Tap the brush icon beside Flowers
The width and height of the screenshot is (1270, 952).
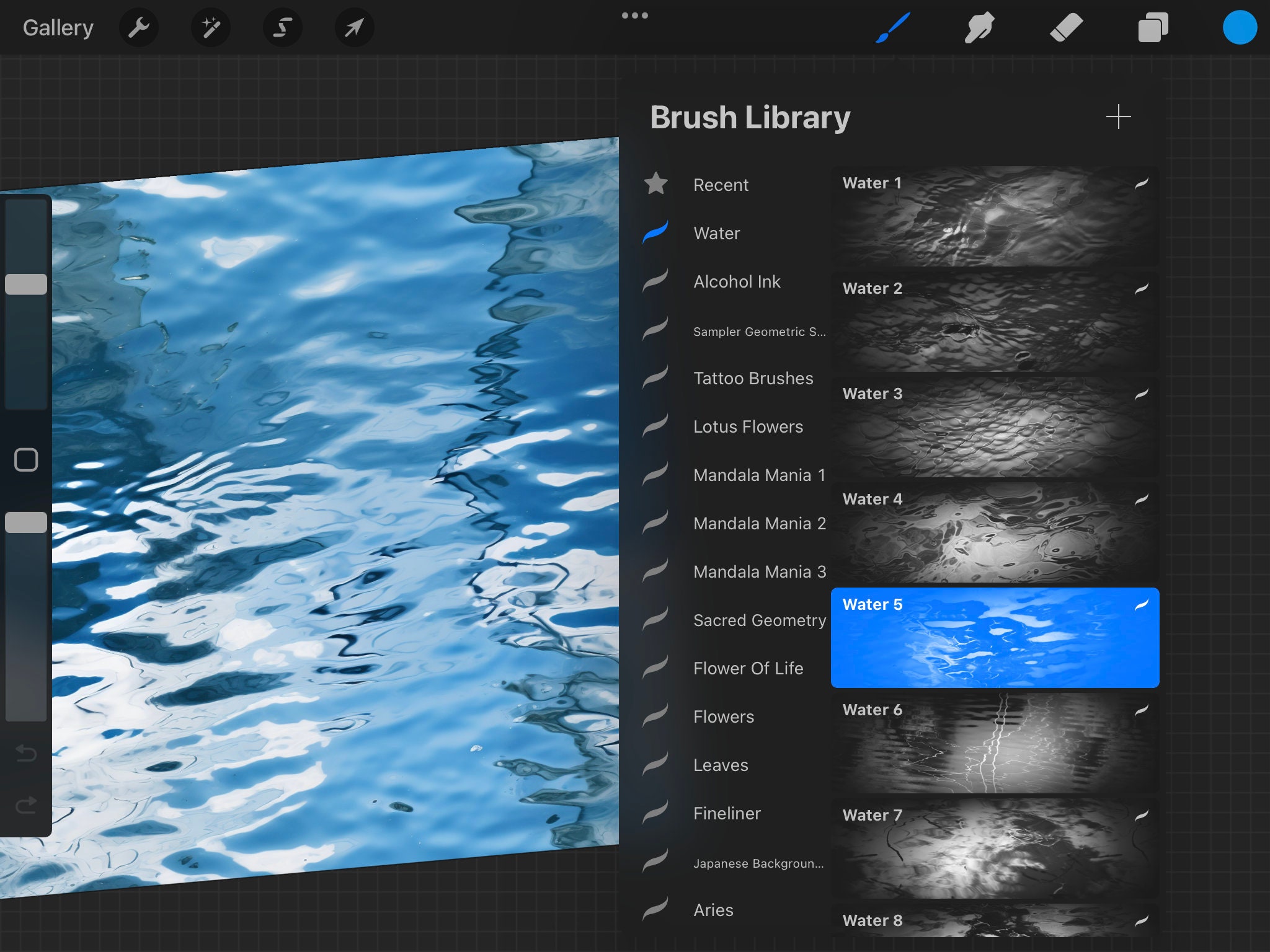(656, 715)
